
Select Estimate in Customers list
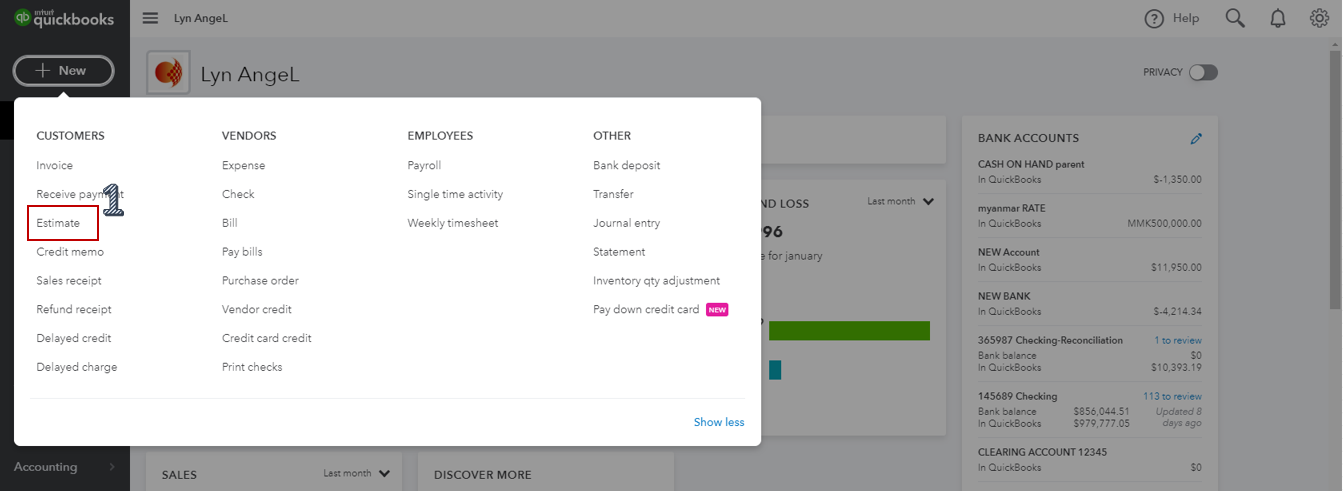(58, 223)
